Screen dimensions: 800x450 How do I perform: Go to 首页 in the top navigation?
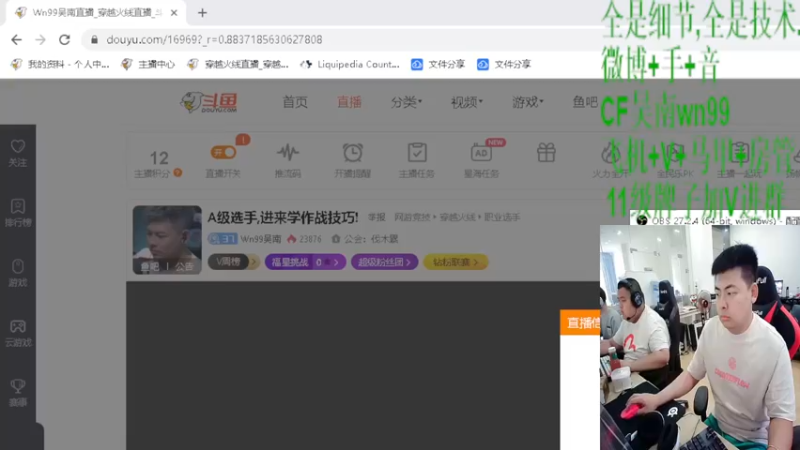coord(295,102)
